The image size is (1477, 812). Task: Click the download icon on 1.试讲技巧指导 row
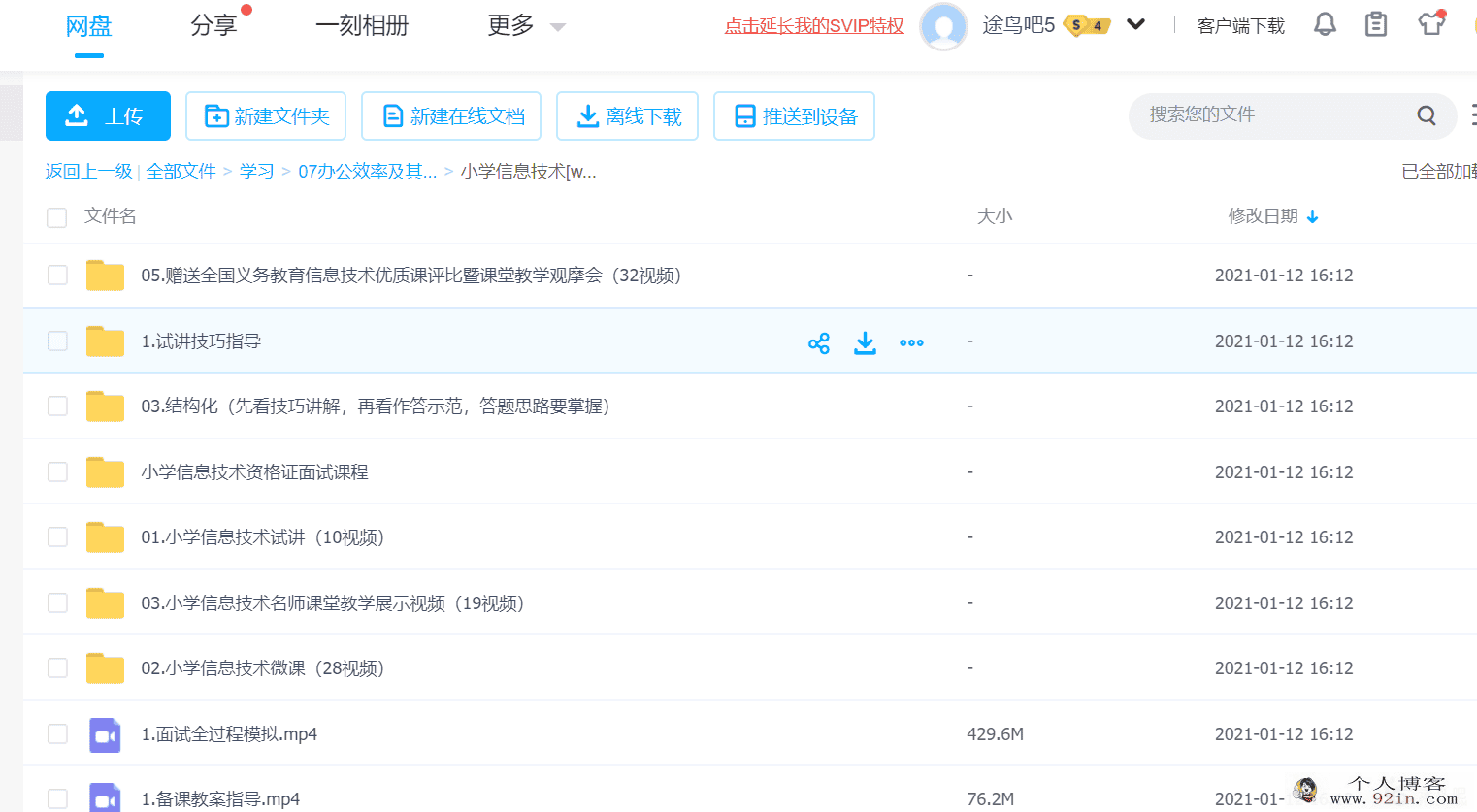point(865,343)
